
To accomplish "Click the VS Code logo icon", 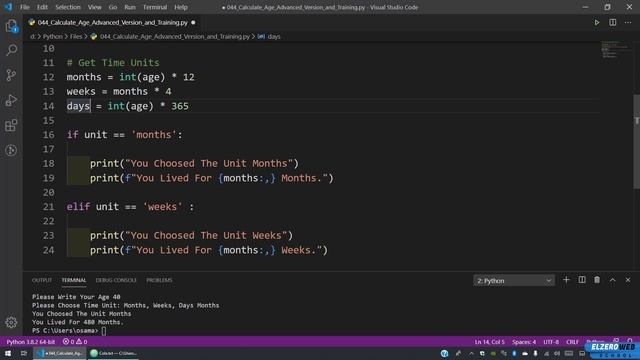I will pyautogui.click(x=8, y=7).
